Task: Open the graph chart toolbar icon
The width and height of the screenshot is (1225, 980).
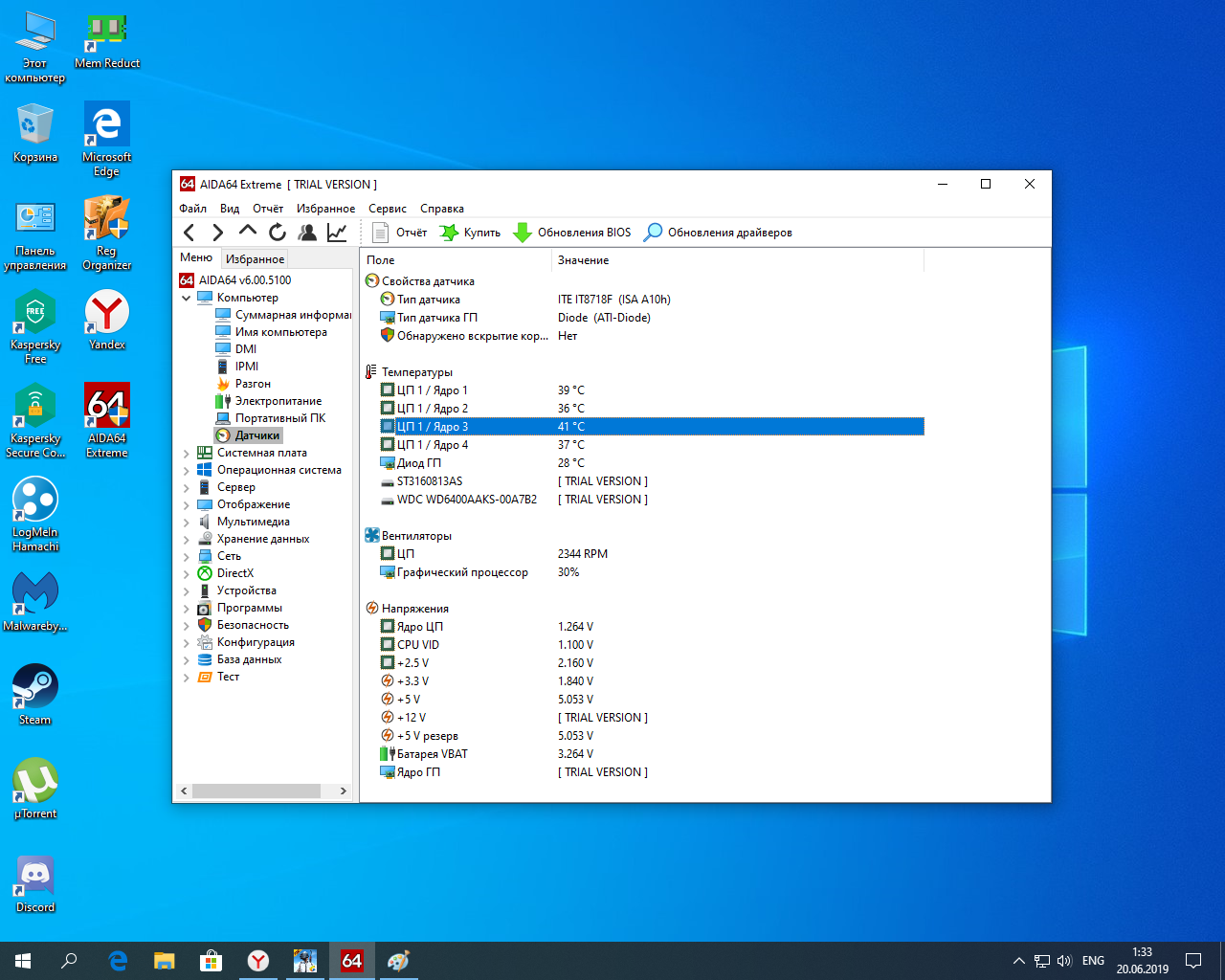Action: 337,232
